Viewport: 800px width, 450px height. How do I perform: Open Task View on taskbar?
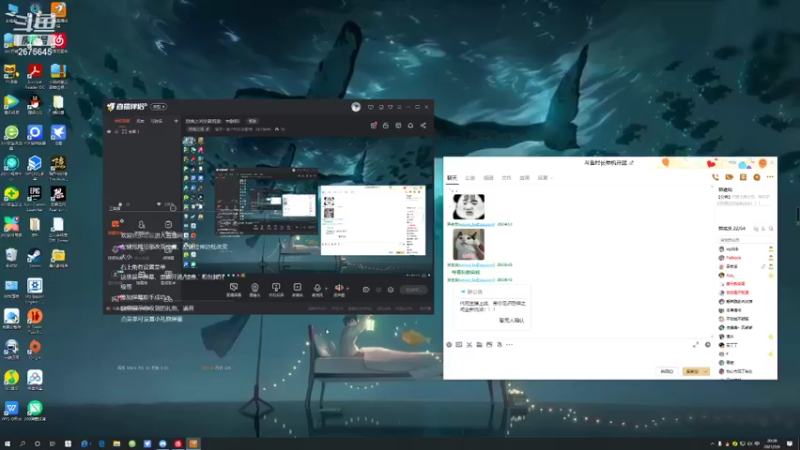(53, 443)
